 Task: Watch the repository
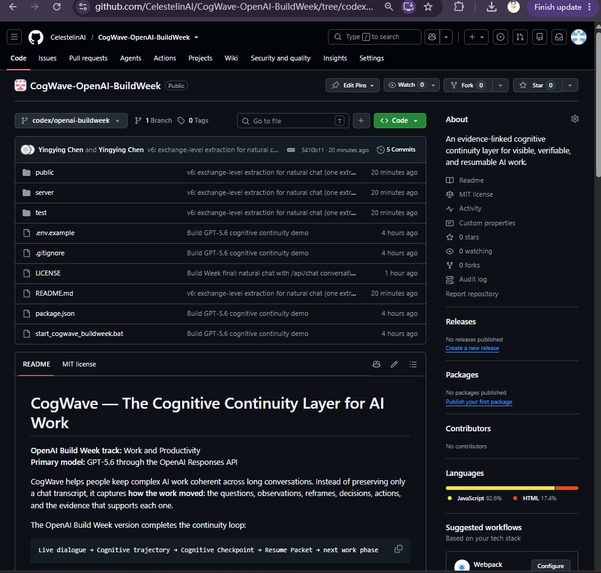click(x=406, y=85)
